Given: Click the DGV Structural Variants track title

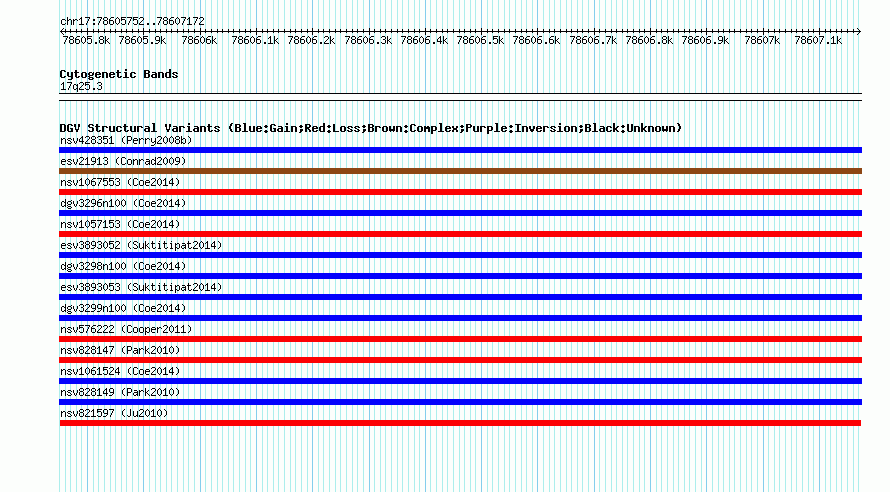Looking at the screenshot, I should (371, 128).
